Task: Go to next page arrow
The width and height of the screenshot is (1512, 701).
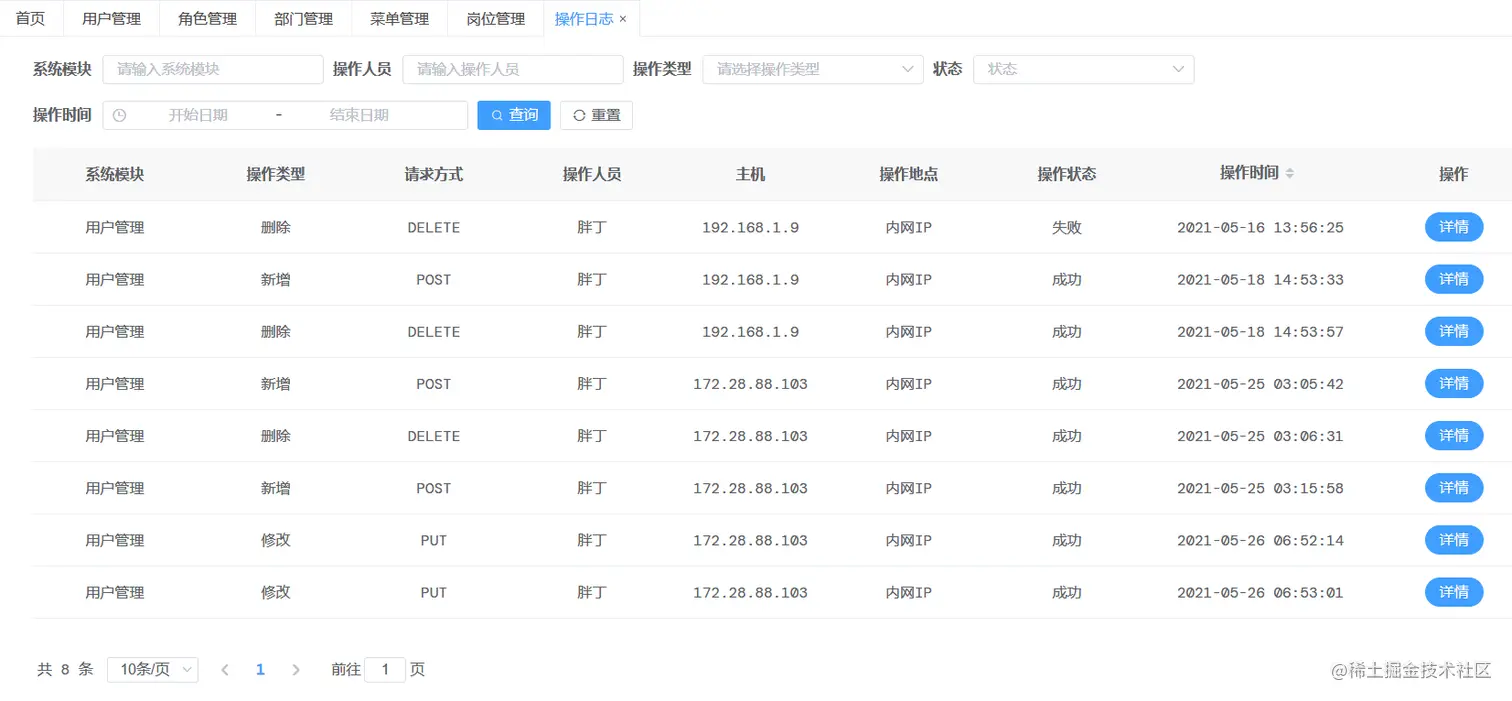Action: point(296,670)
